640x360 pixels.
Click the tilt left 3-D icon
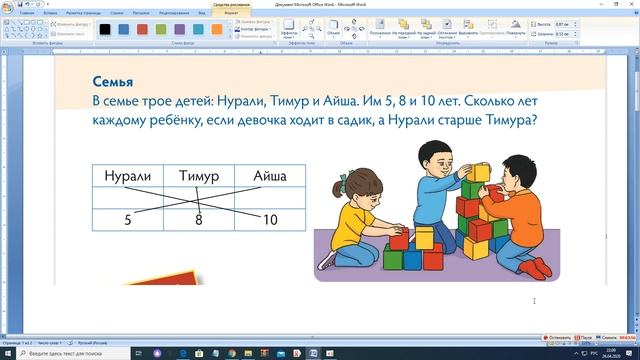coord(347,29)
